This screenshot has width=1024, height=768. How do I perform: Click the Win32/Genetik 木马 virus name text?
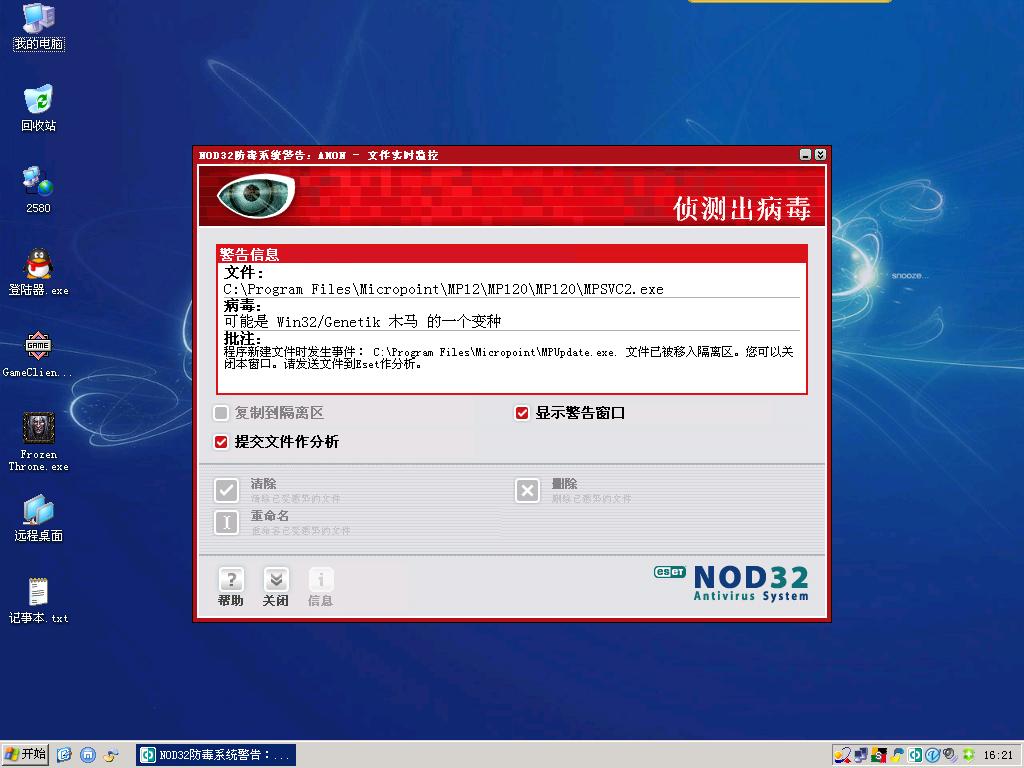tap(362, 321)
